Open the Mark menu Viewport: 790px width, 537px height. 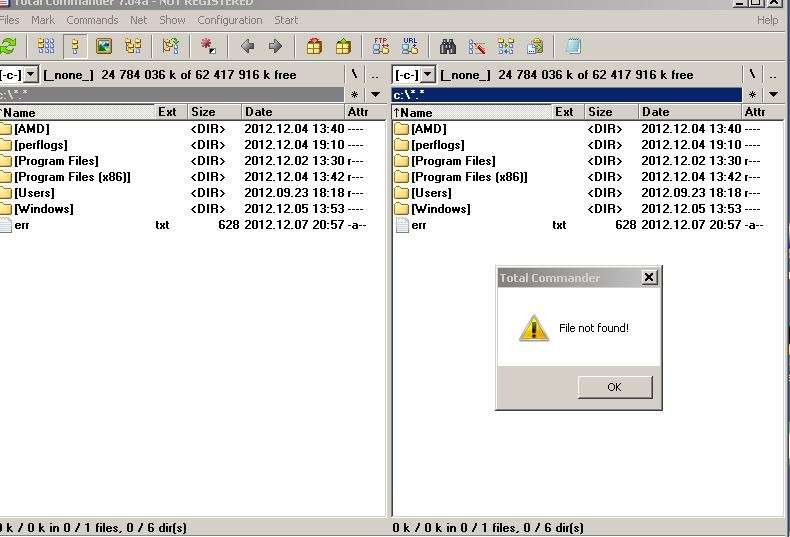43,20
